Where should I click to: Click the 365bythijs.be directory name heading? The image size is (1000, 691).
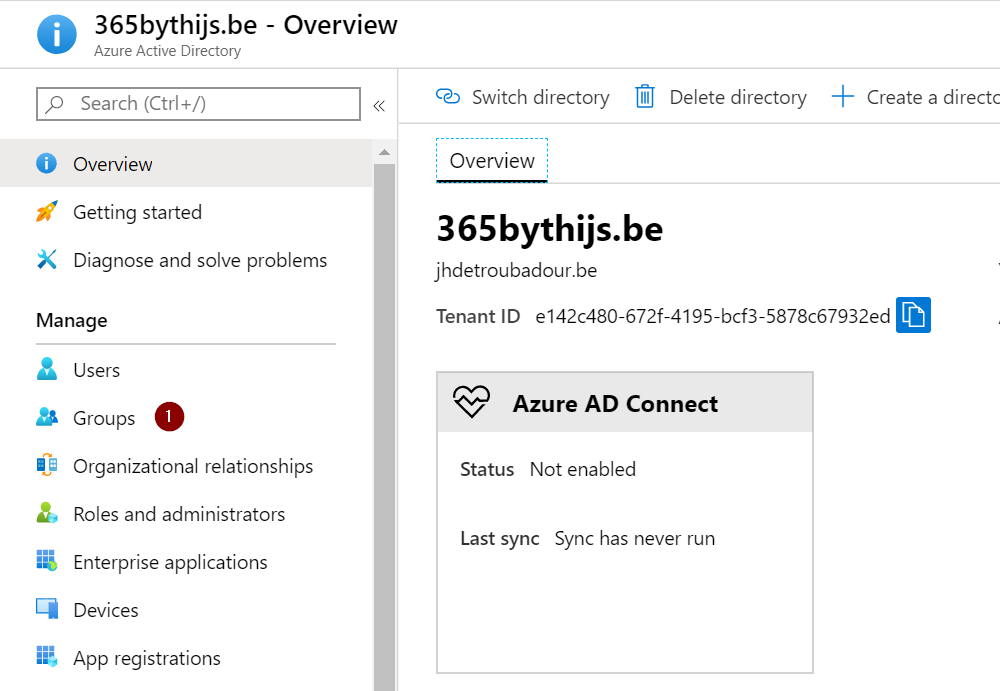point(550,228)
